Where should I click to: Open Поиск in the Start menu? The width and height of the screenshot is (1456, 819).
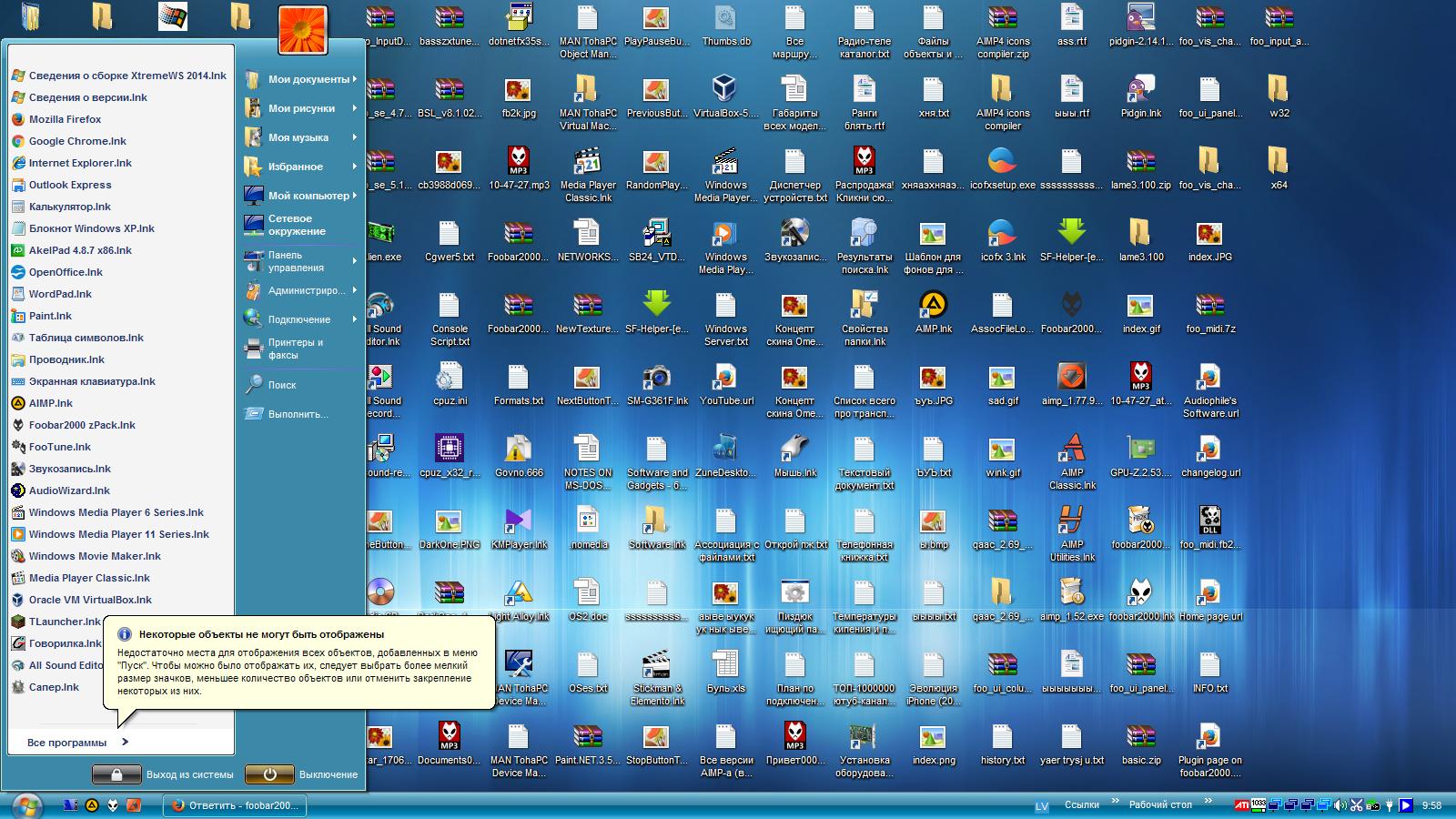click(x=281, y=385)
